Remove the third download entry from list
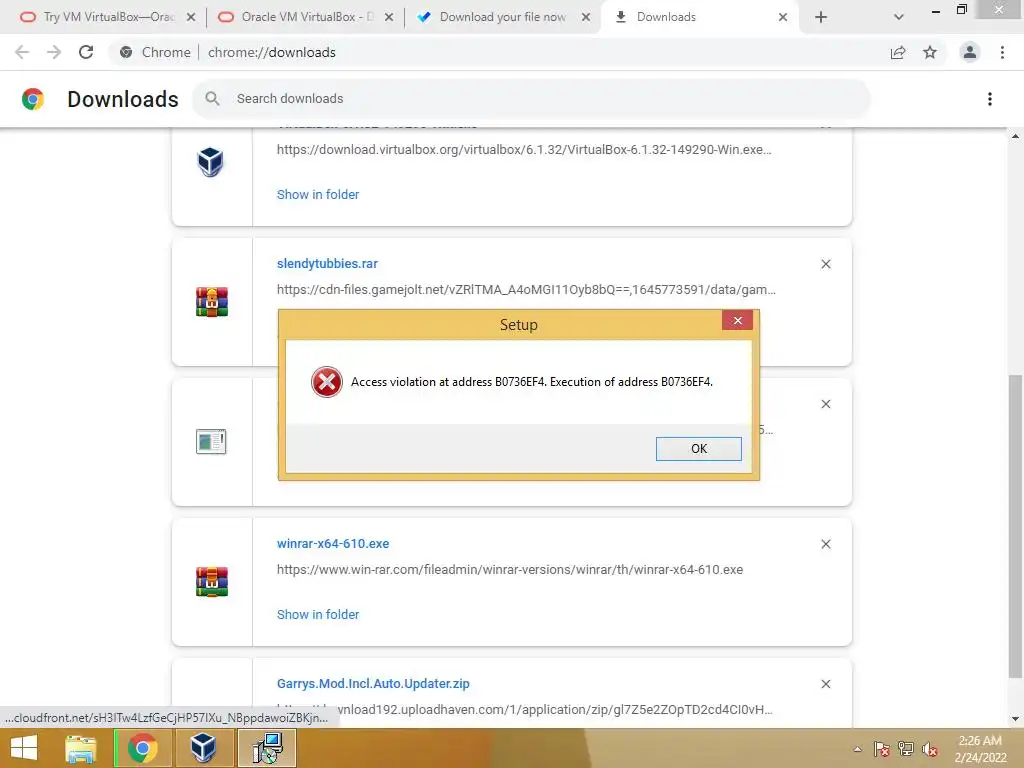This screenshot has width=1024, height=768. (x=825, y=404)
